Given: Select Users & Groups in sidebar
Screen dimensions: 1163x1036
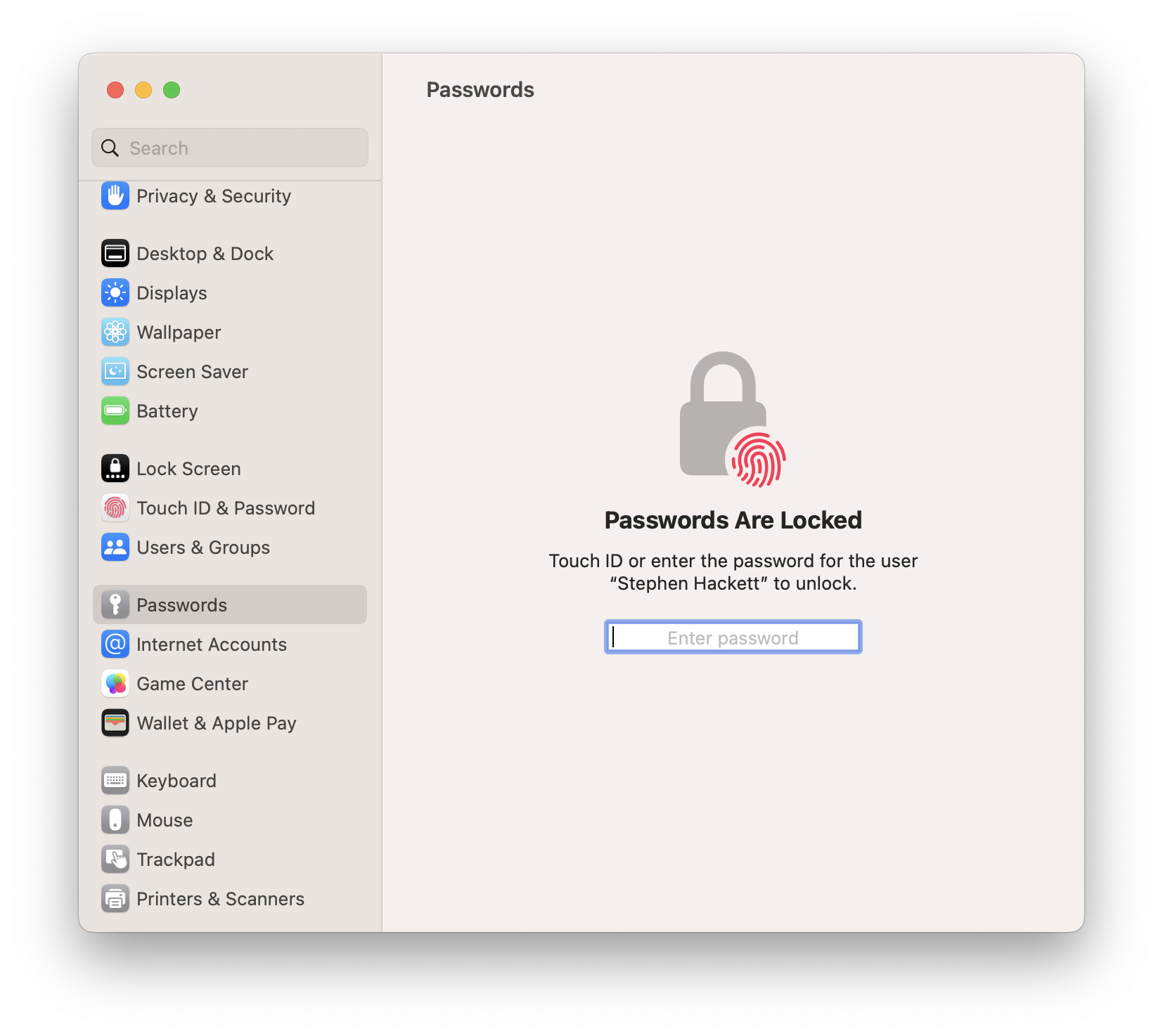Looking at the screenshot, I should (203, 548).
